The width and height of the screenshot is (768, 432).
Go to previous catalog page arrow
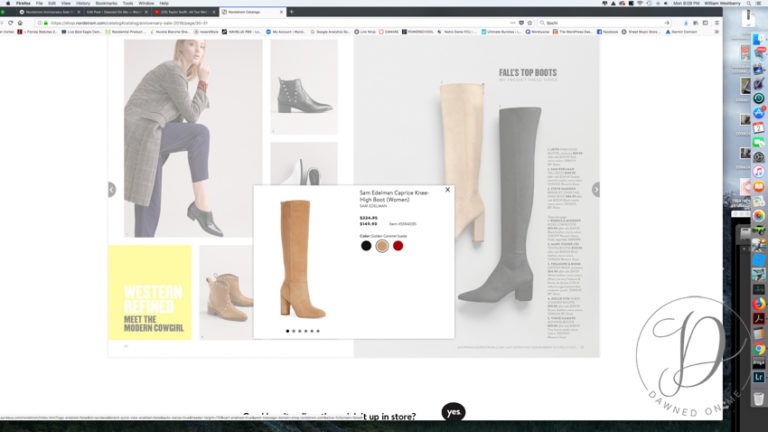[x=112, y=189]
